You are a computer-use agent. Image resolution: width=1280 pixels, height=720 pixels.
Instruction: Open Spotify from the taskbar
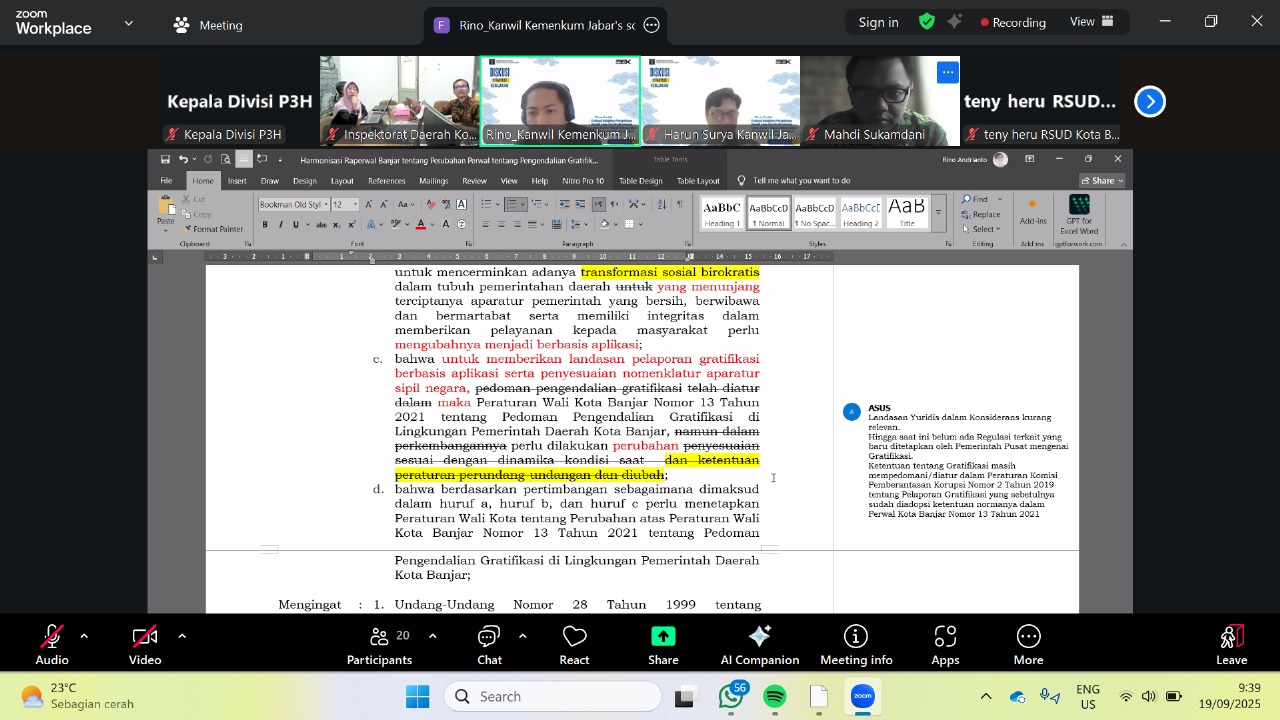775,697
